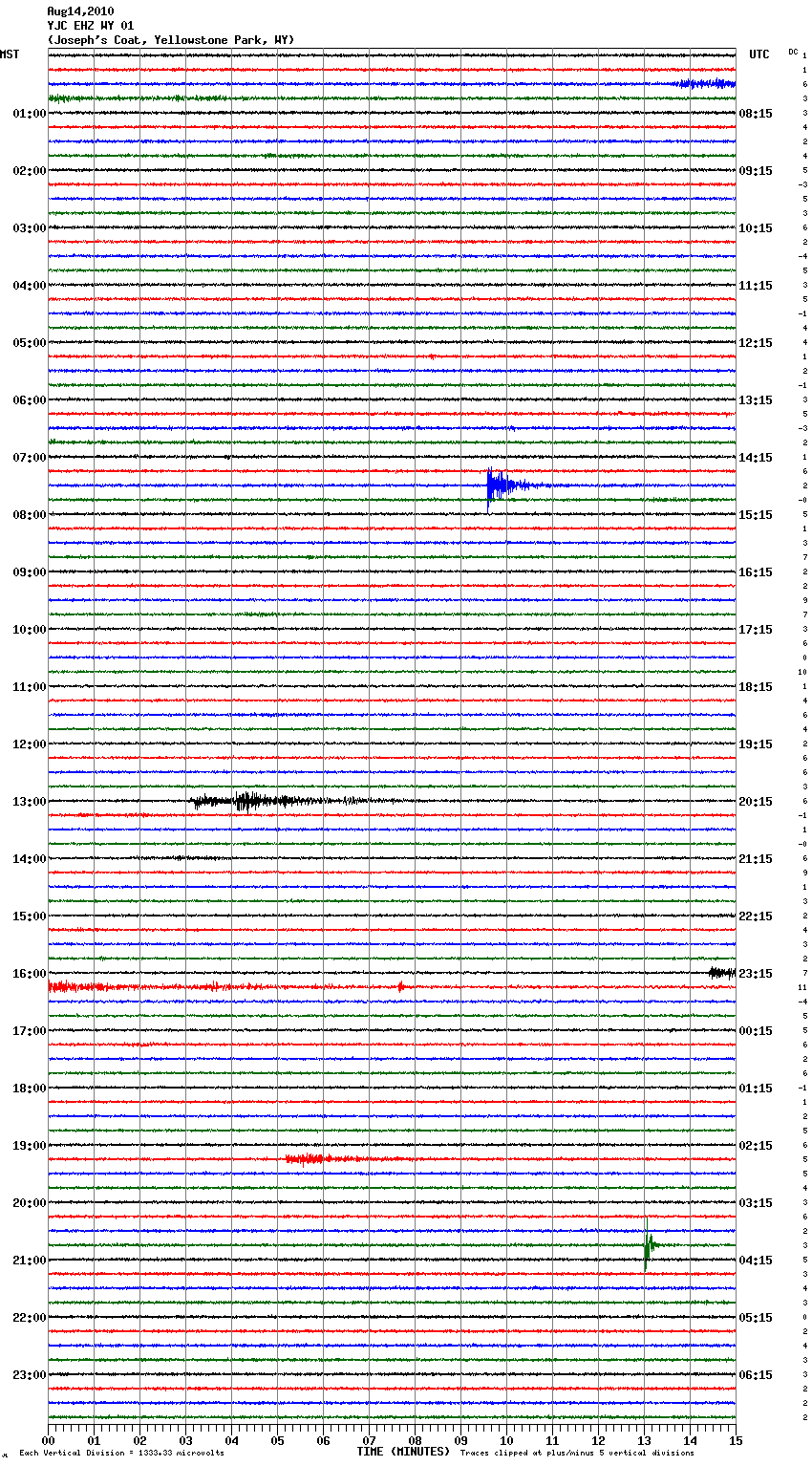Select the 10:15 UTC time label
The height and width of the screenshot is (1466, 812).
(756, 228)
